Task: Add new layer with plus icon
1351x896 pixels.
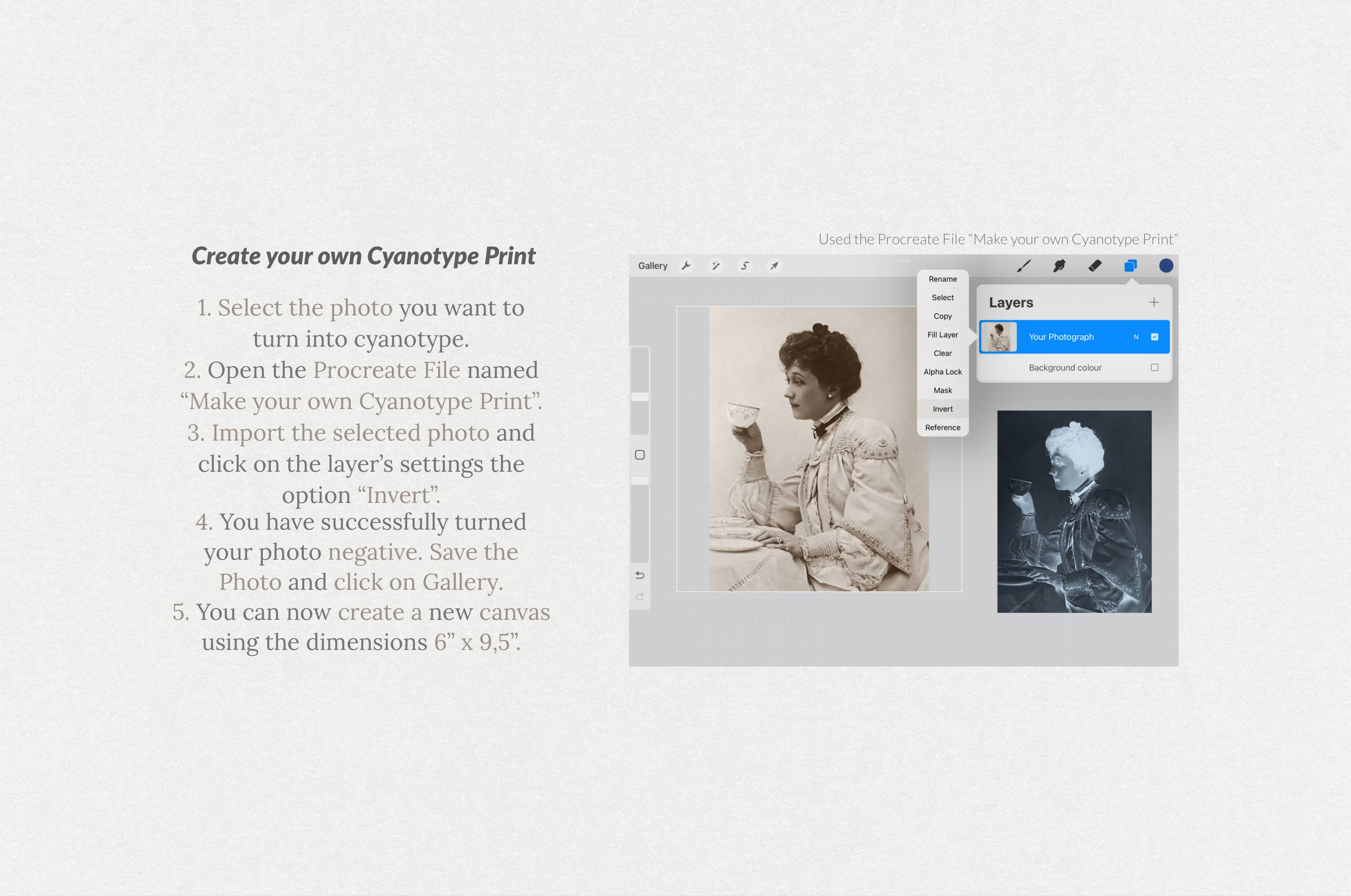Action: (x=1154, y=302)
